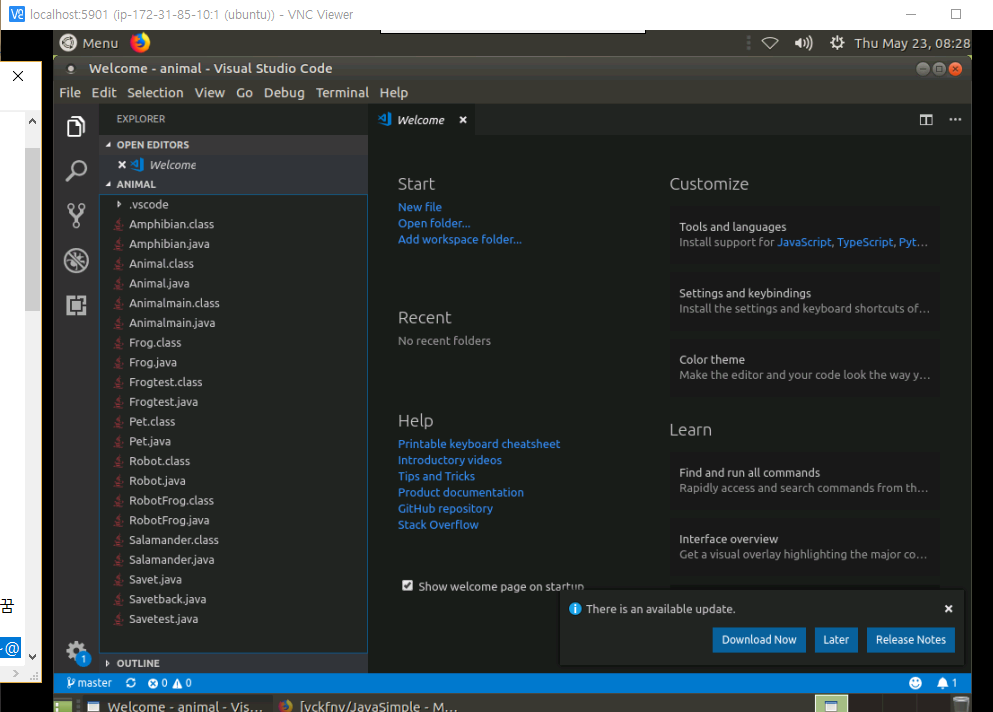The width and height of the screenshot is (993, 712).
Task: Open Frog.java in explorer
Action: tap(233, 362)
